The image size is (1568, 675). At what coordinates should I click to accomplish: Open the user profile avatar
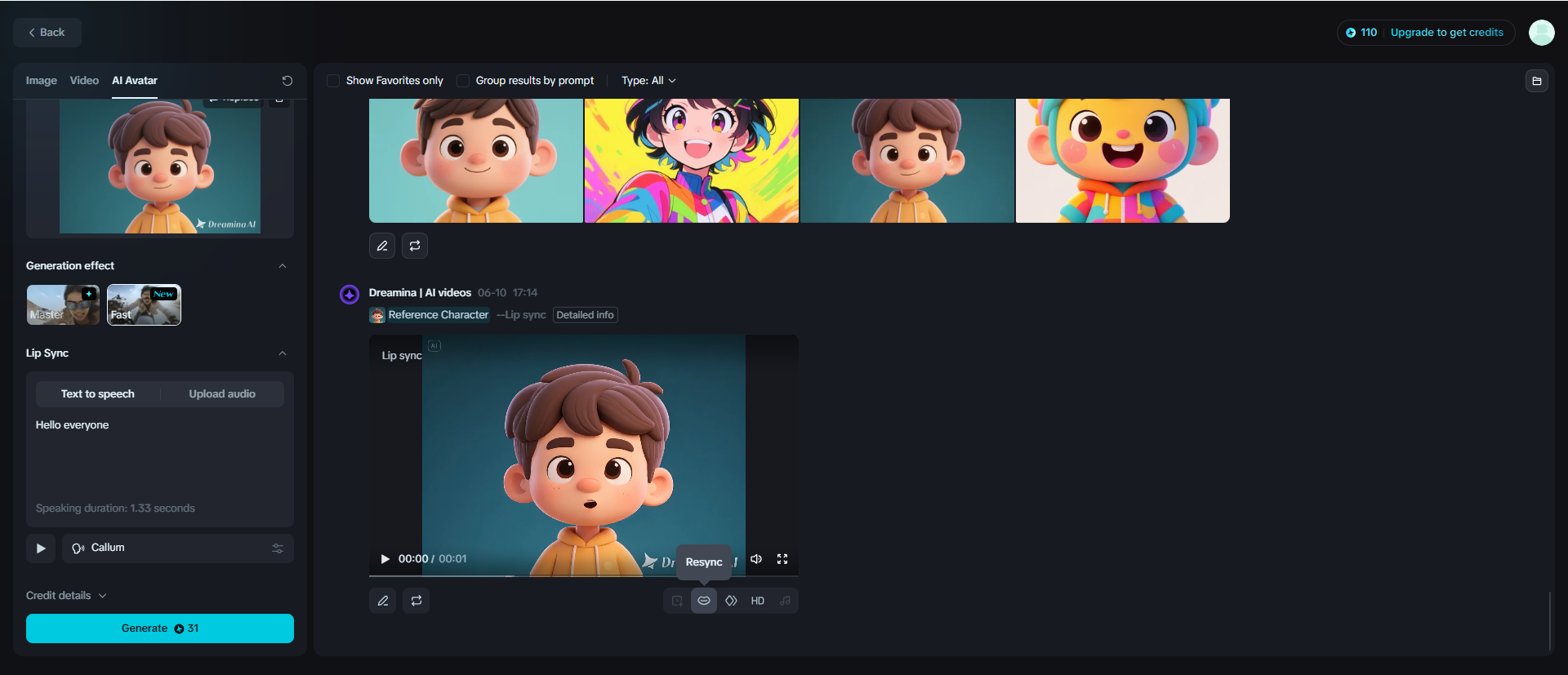point(1542,33)
